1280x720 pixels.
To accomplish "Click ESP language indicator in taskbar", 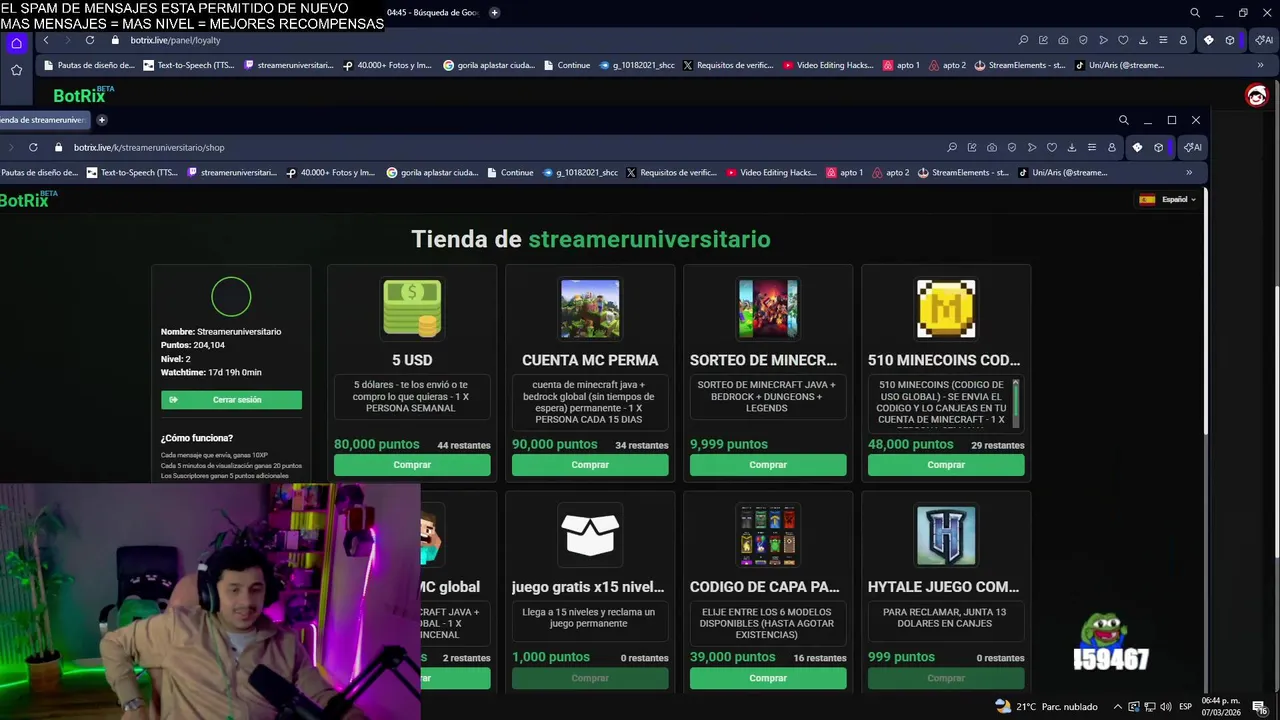I will pyautogui.click(x=1186, y=706).
